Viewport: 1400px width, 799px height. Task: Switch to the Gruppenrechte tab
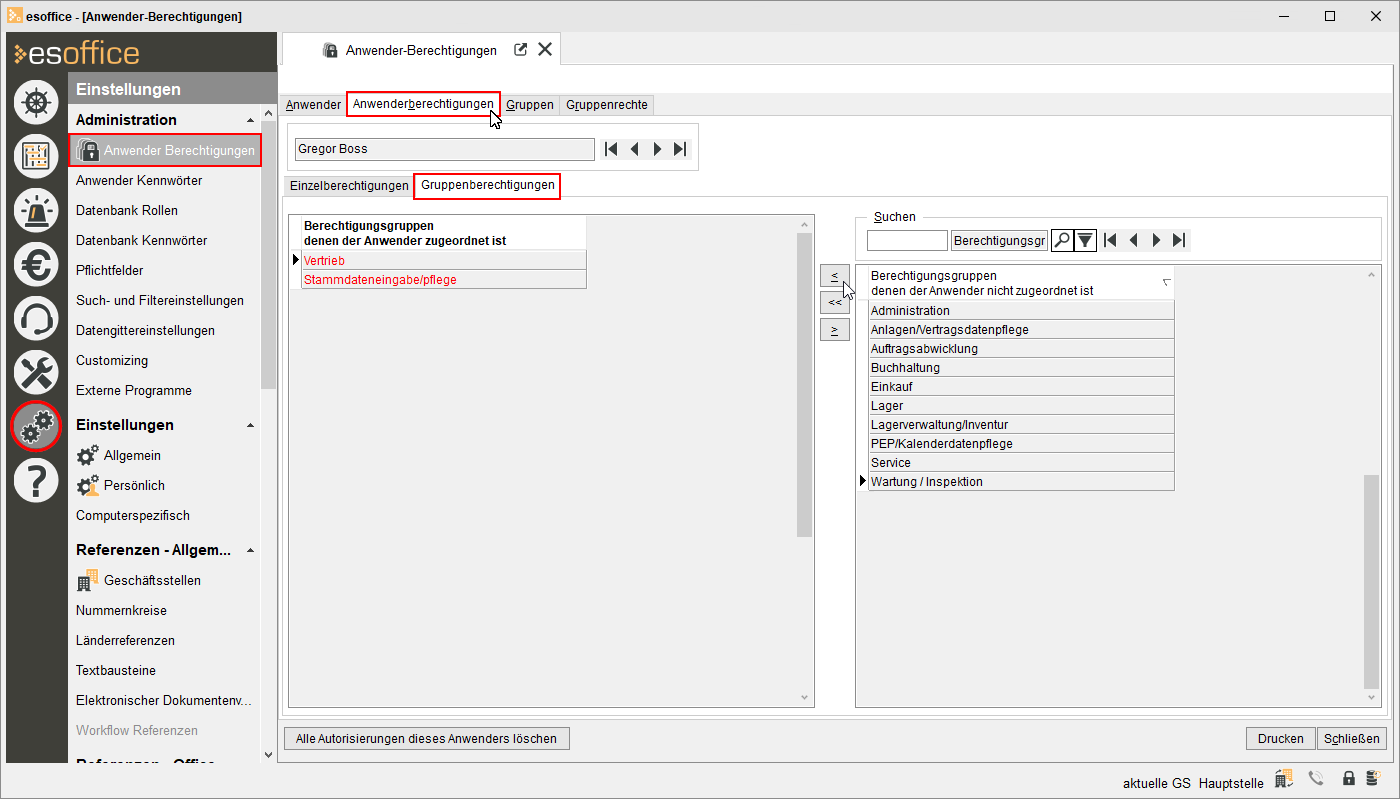607,105
